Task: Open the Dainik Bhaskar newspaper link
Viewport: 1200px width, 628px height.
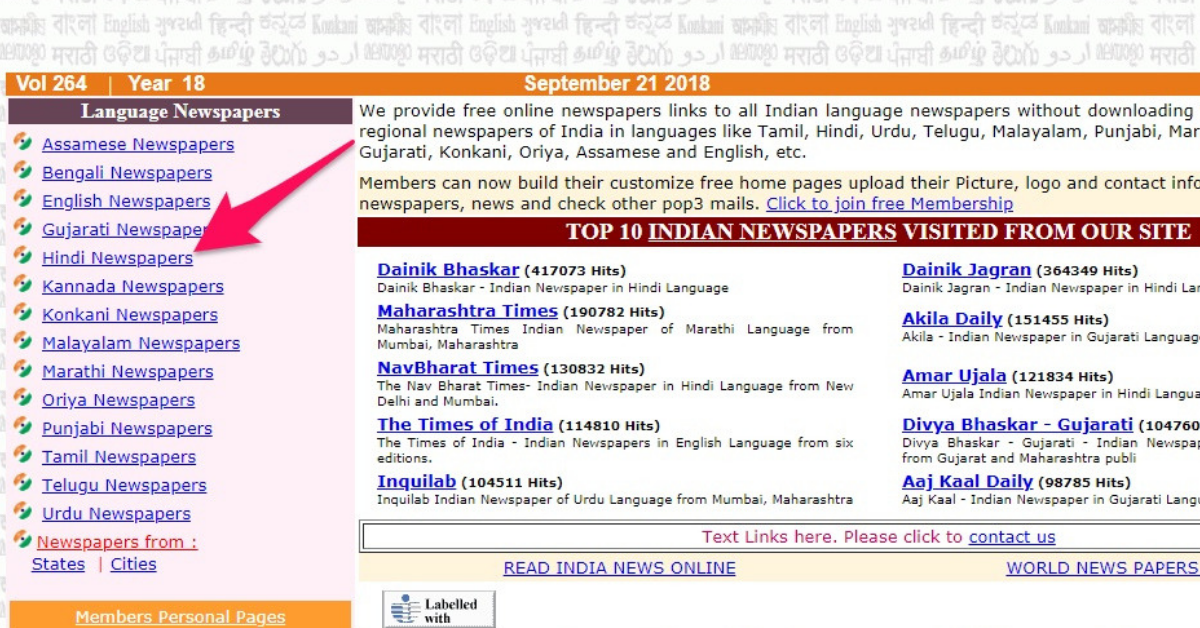Action: tap(448, 270)
